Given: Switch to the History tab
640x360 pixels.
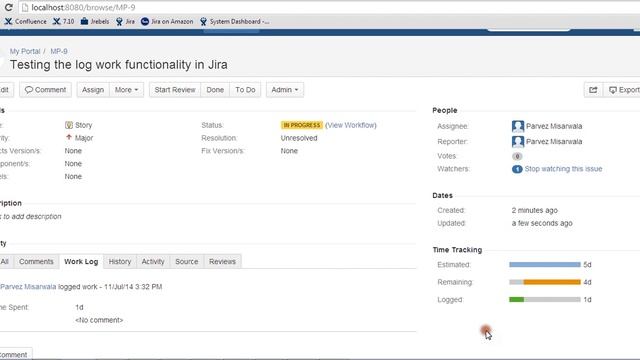Looking at the screenshot, I should pyautogui.click(x=120, y=262).
